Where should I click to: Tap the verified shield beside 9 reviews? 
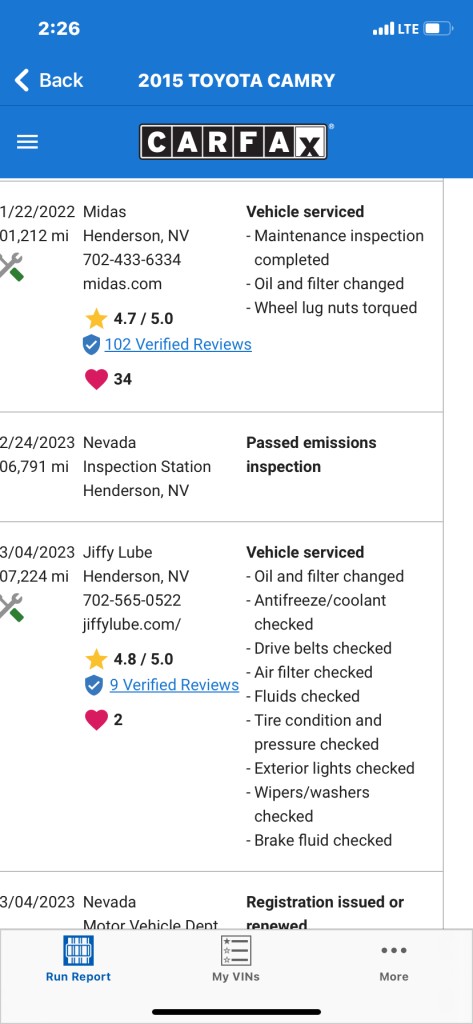95,685
